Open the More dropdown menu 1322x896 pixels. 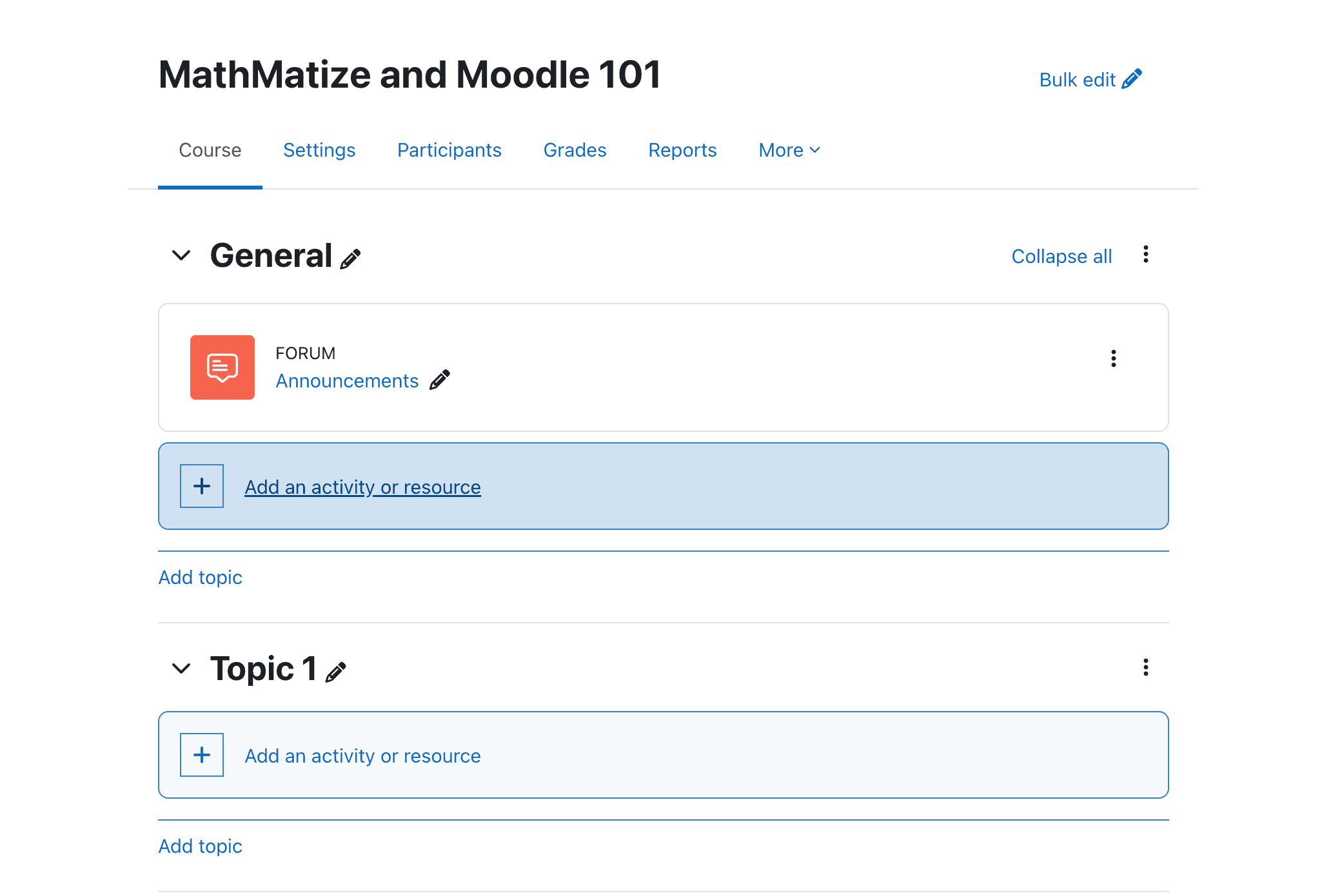coord(789,150)
